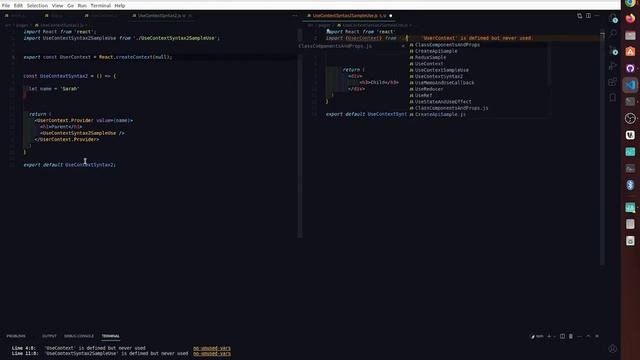640x360 pixels.
Task: Open More Actions for the left editor group
Action: tap(295, 16)
